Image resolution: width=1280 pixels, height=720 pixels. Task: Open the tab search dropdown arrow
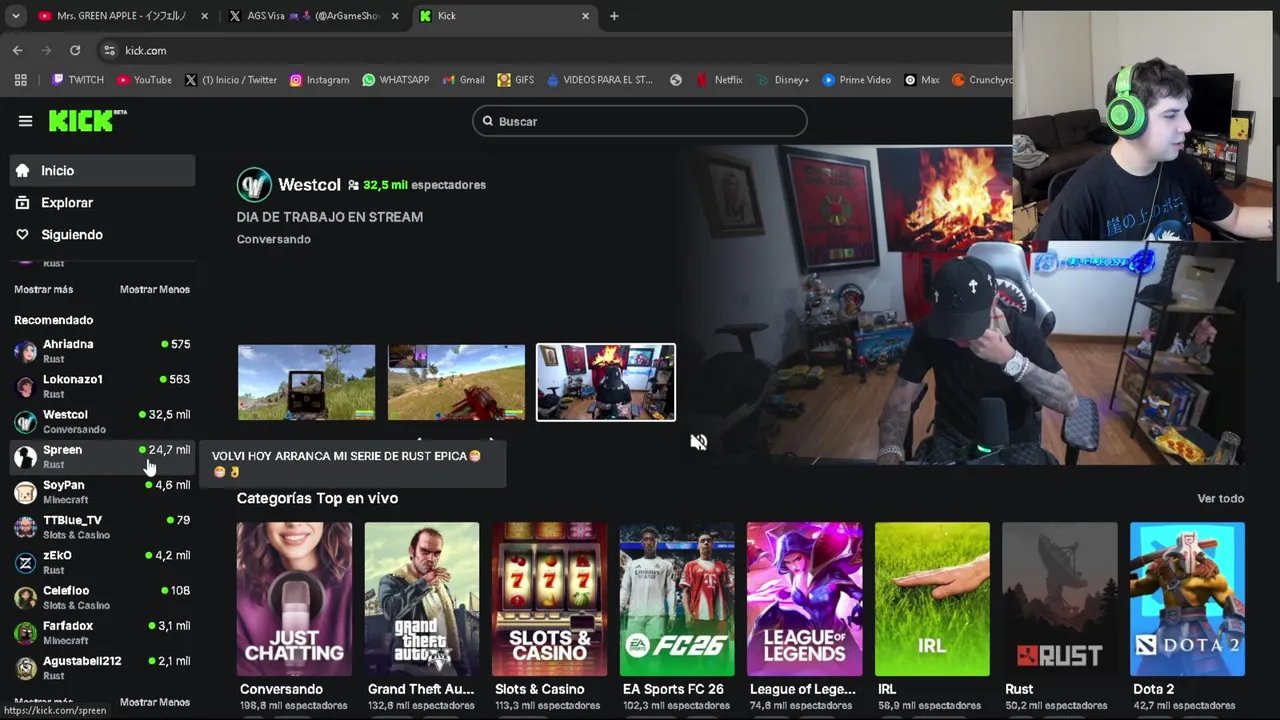[17, 16]
